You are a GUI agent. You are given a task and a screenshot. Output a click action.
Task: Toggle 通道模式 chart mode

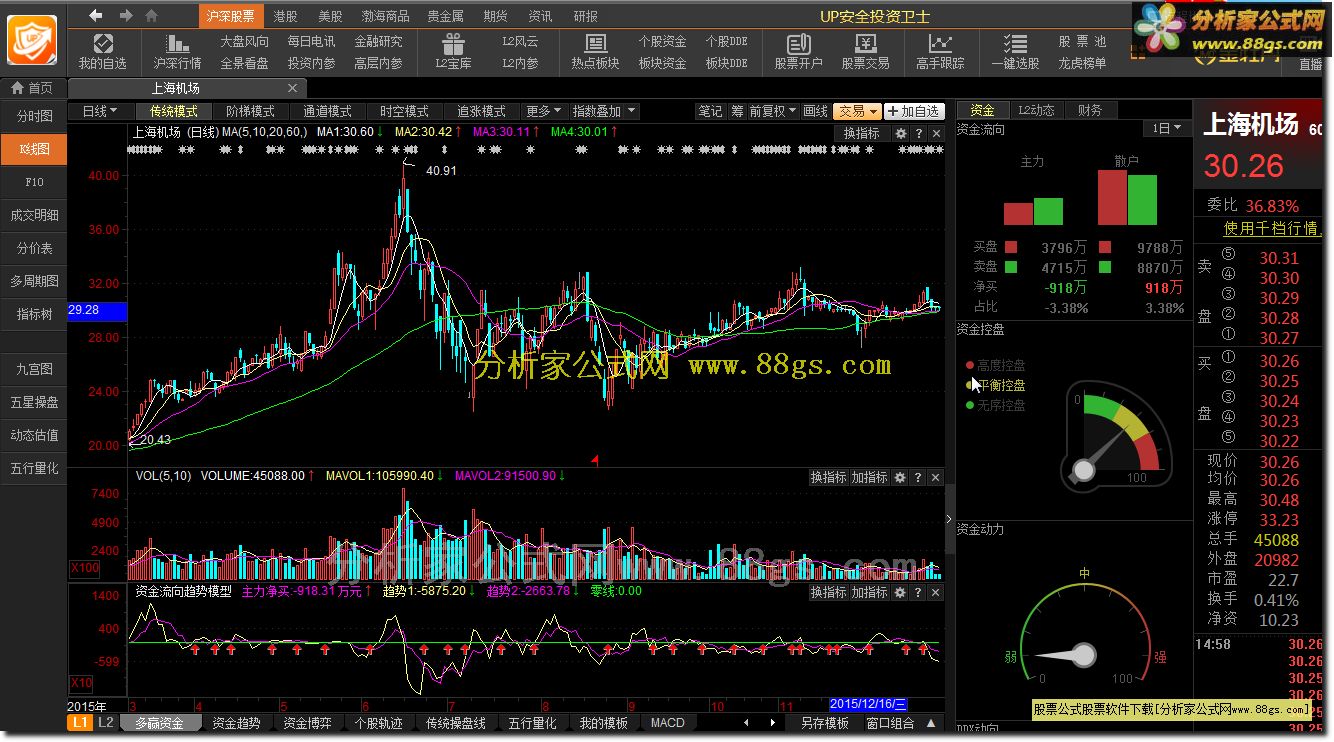point(328,111)
